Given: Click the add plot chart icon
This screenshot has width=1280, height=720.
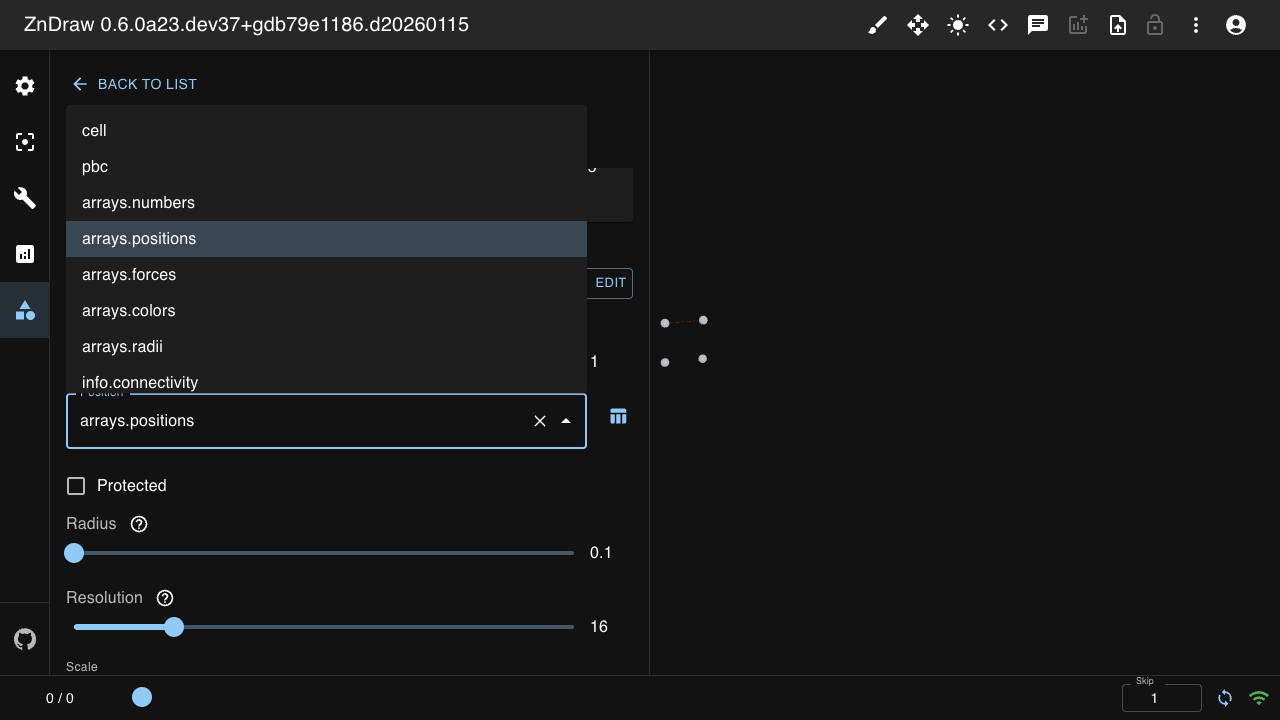Looking at the screenshot, I should pos(1078,25).
